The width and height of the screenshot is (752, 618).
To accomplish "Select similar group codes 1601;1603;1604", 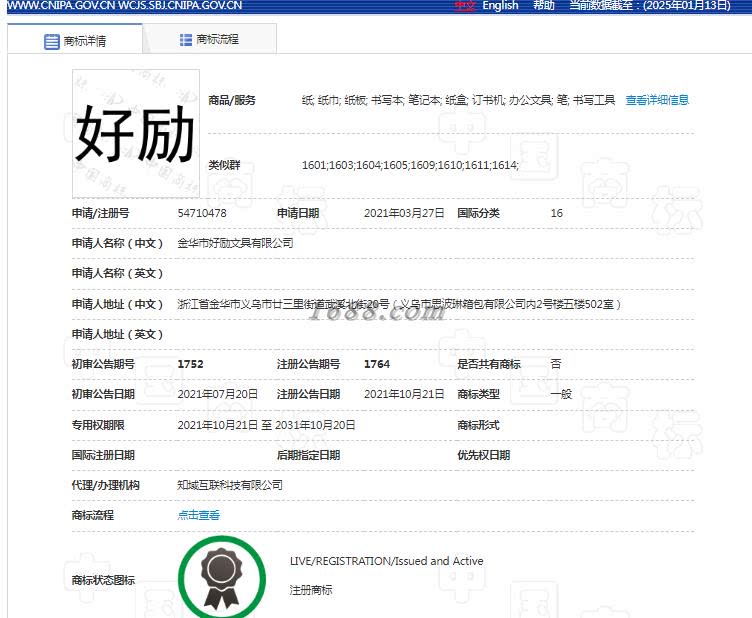I will click(x=411, y=165).
